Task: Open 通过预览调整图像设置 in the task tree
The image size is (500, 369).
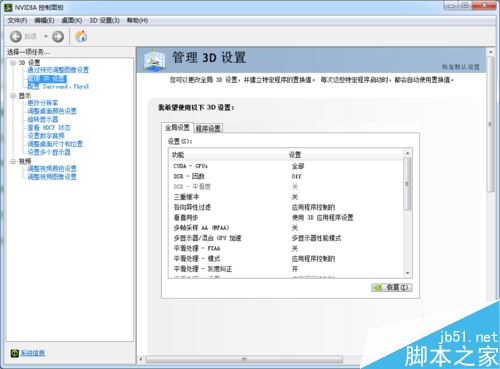Action: (58, 70)
